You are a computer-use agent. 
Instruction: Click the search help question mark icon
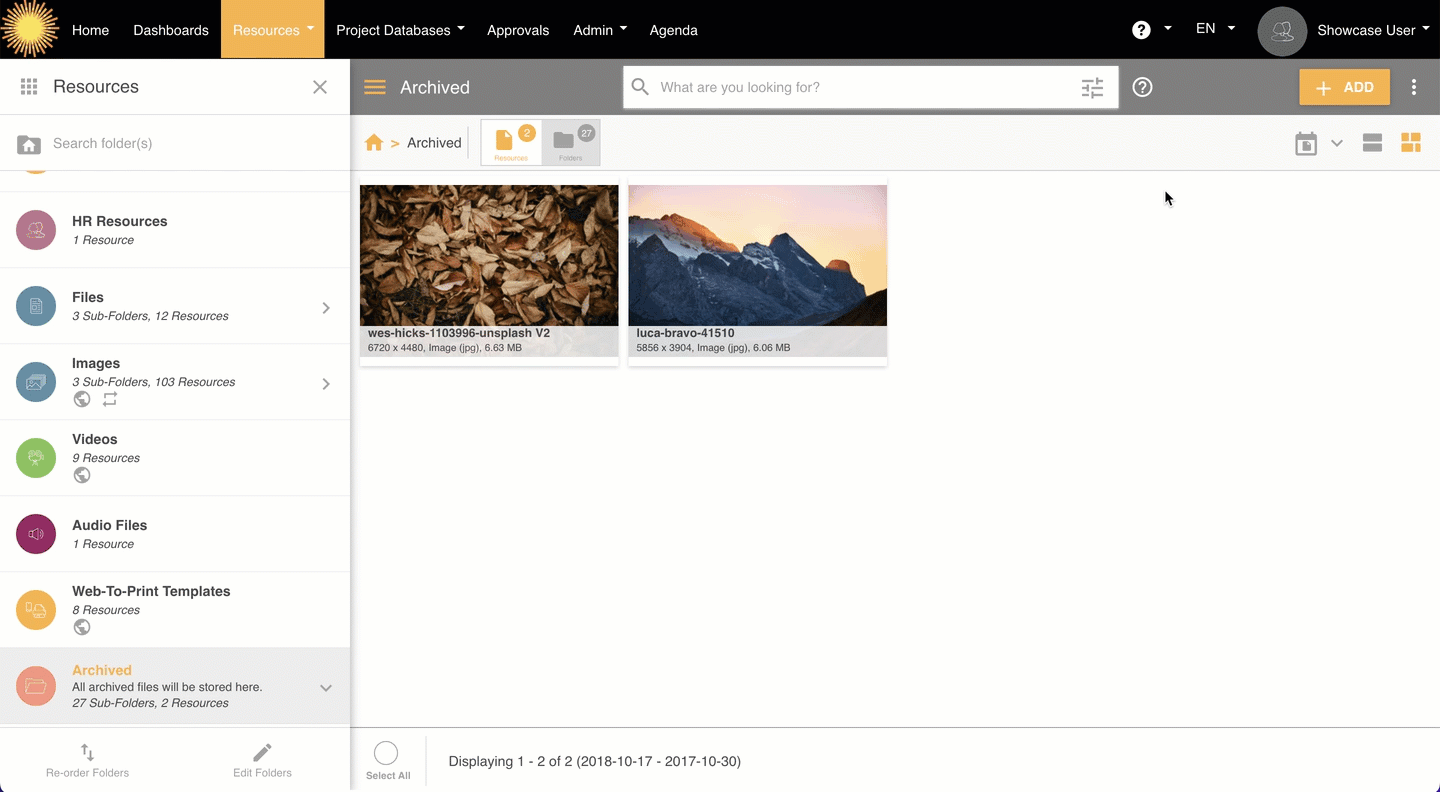pos(1142,87)
